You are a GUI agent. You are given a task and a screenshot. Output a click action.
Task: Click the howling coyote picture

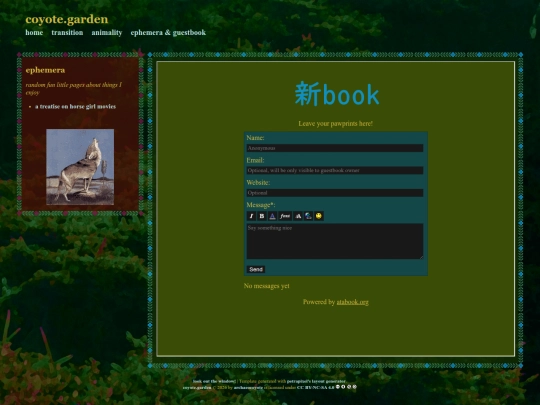(x=80, y=167)
